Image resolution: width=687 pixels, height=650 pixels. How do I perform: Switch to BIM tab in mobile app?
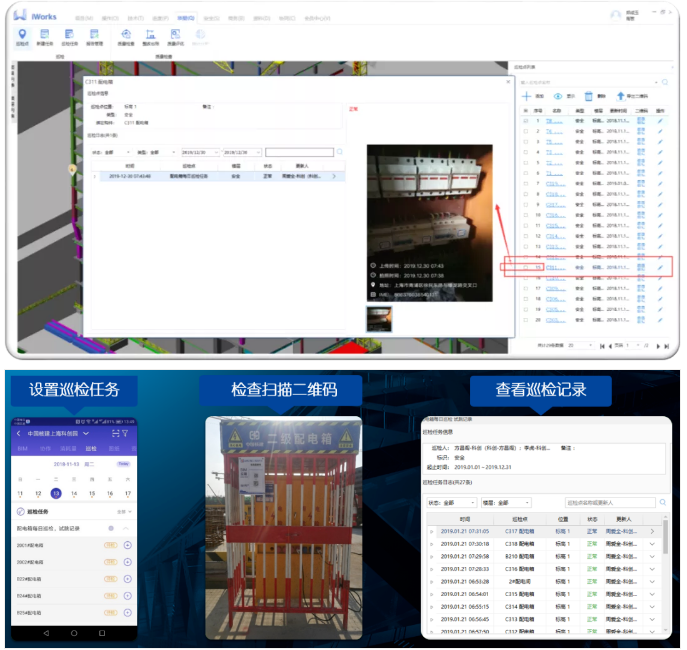[x=22, y=449]
